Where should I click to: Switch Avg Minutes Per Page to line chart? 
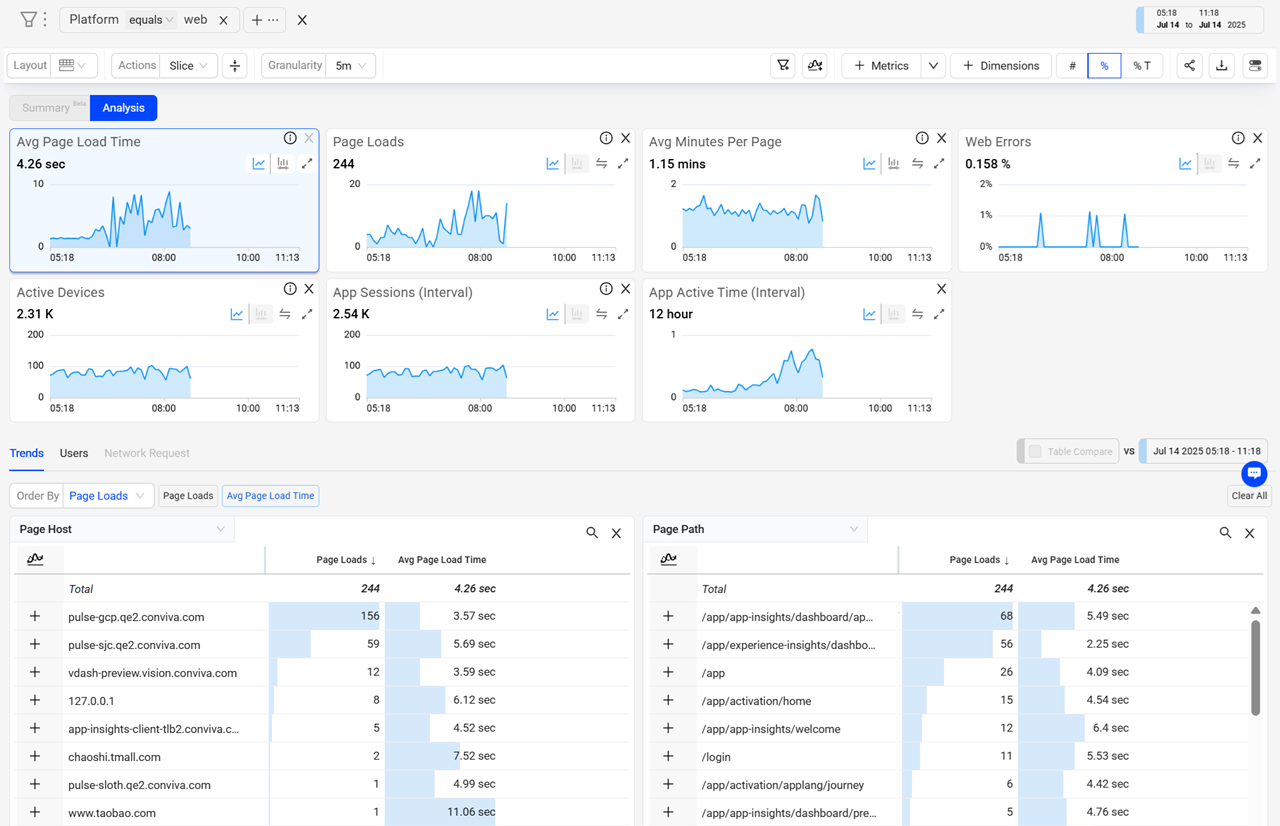[869, 164]
